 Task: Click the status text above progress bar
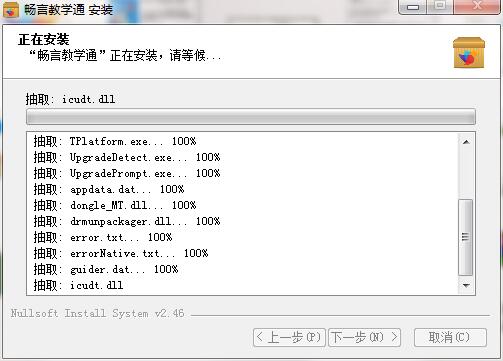point(70,99)
